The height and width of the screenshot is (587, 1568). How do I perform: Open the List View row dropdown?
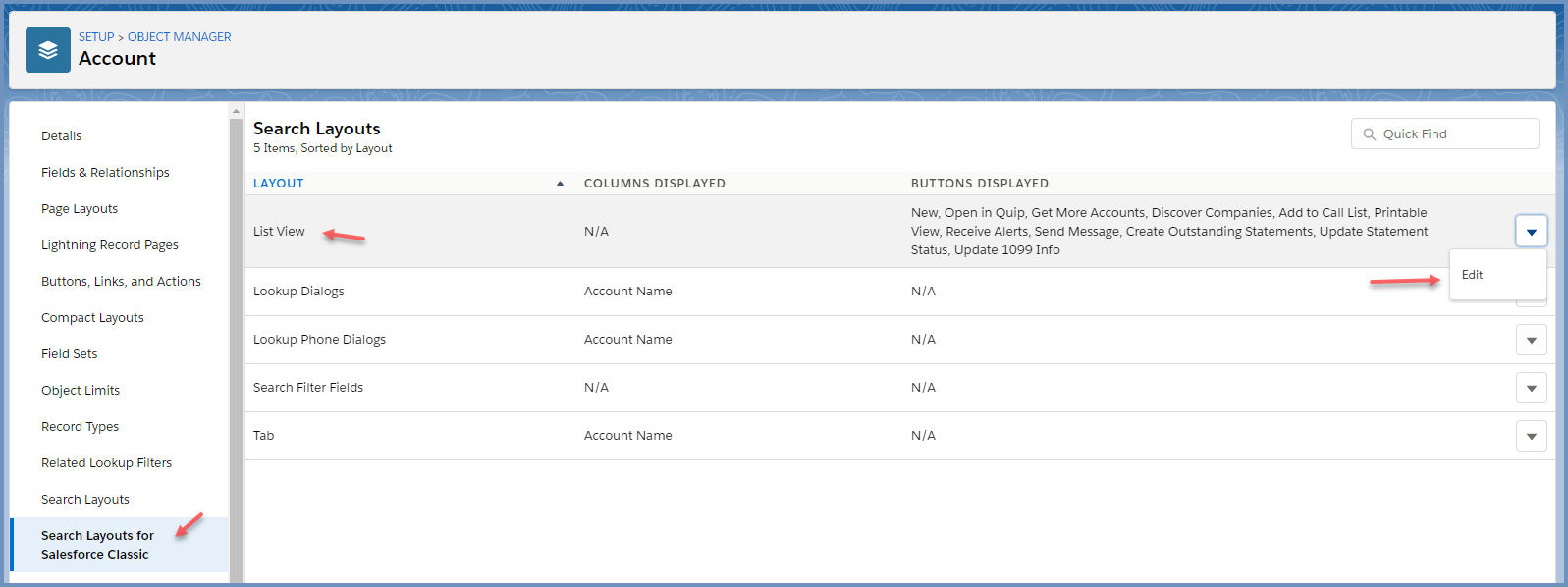(x=1531, y=232)
